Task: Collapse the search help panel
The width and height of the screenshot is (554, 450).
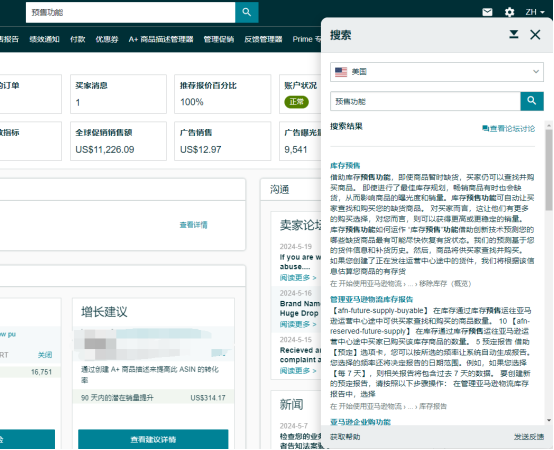Action: 514,34
